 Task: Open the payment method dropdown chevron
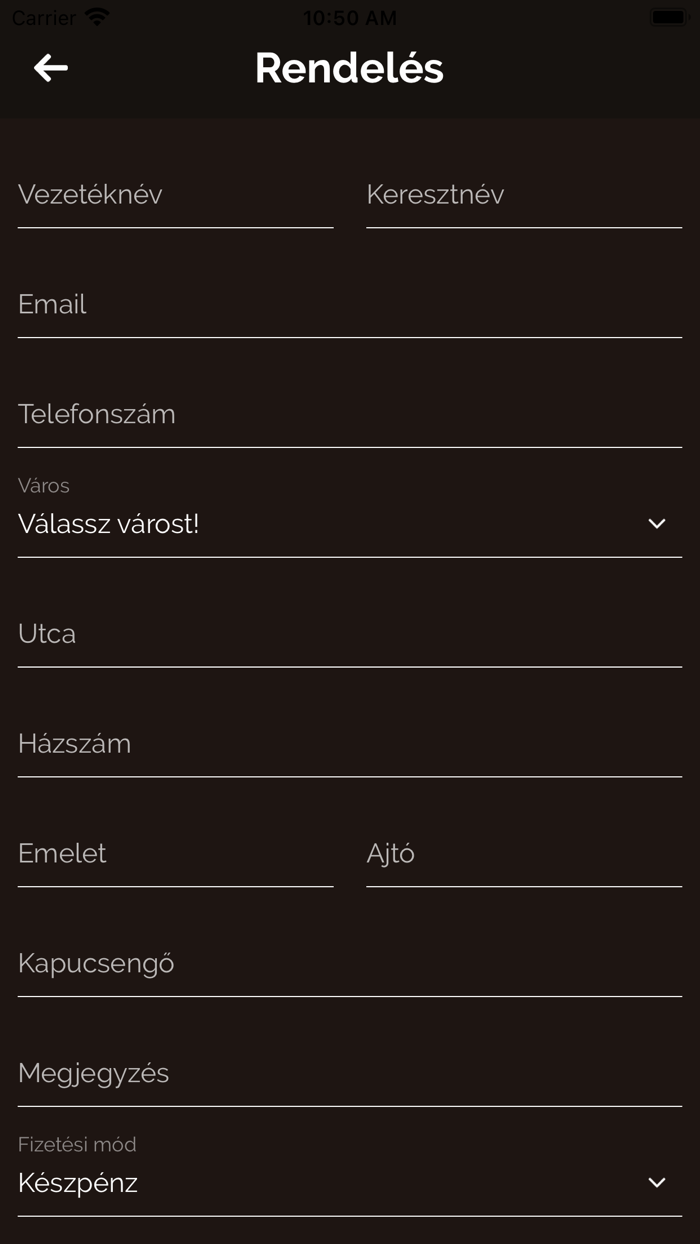pyautogui.click(x=656, y=1183)
